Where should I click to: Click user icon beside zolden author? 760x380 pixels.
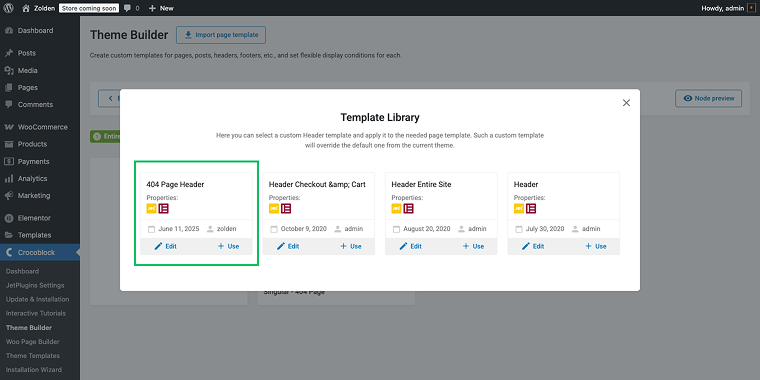tap(210, 229)
